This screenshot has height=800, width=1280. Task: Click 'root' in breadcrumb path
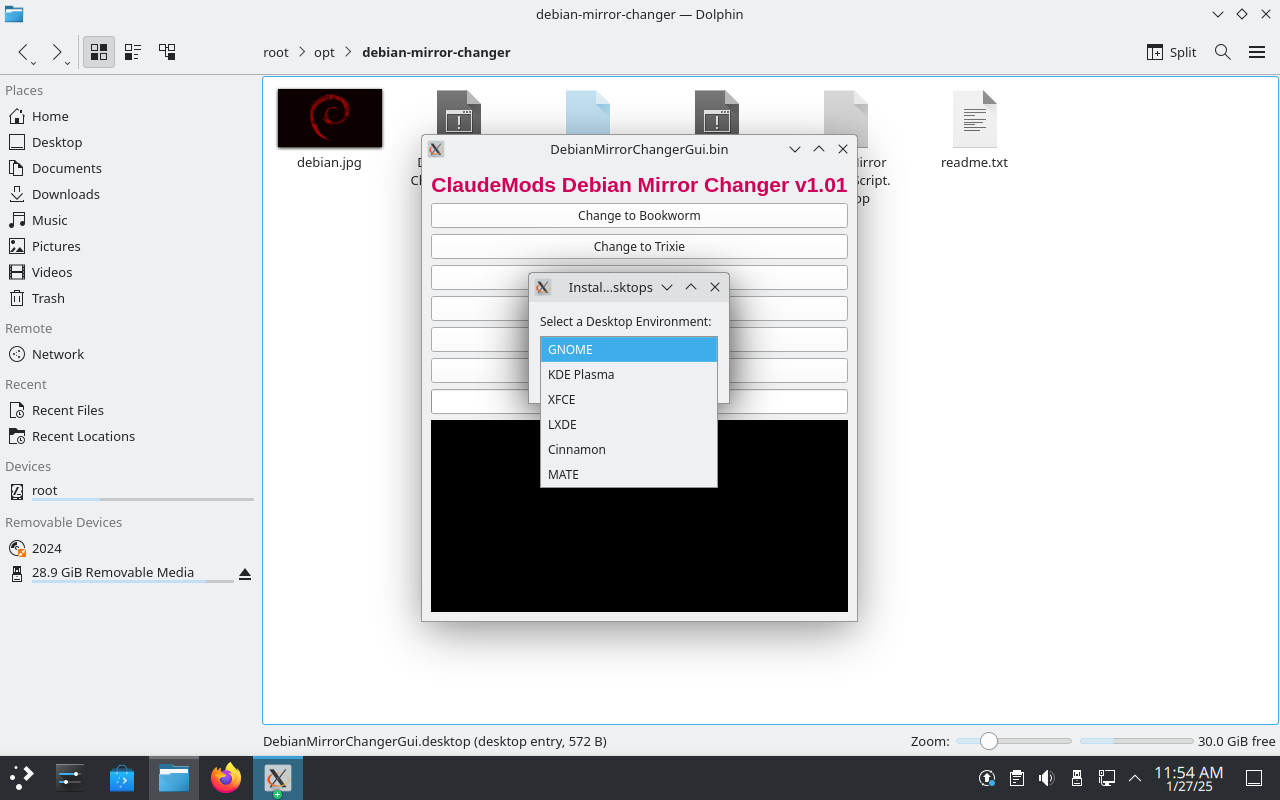[x=276, y=52]
